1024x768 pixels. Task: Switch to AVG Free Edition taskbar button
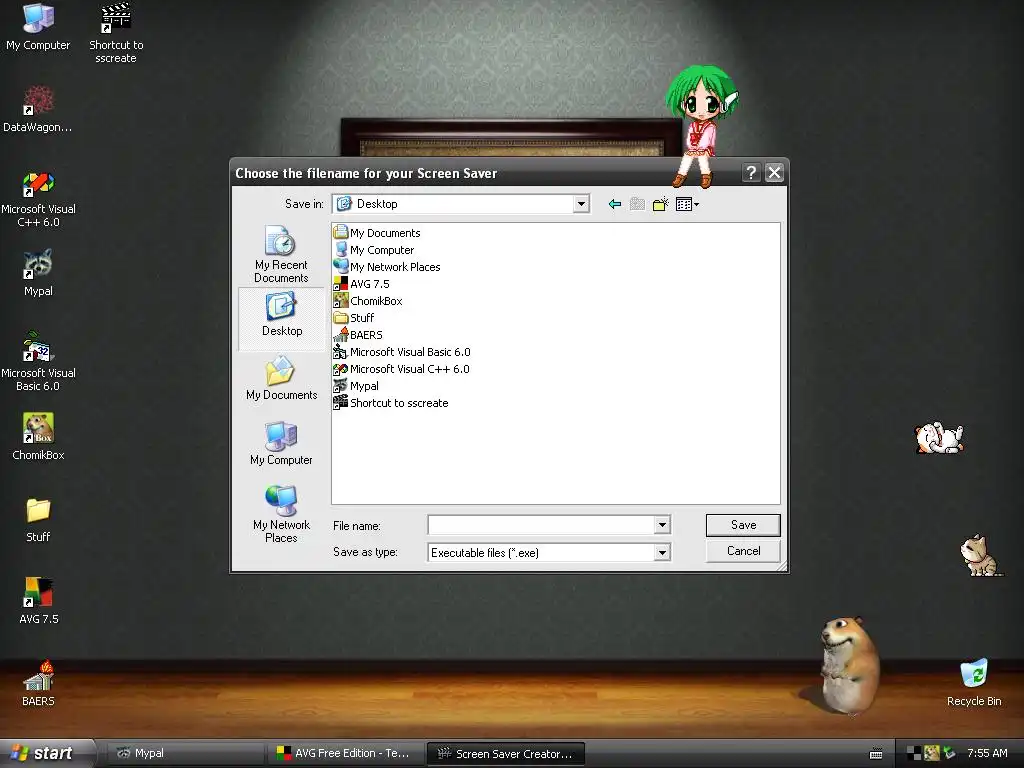[x=346, y=754]
